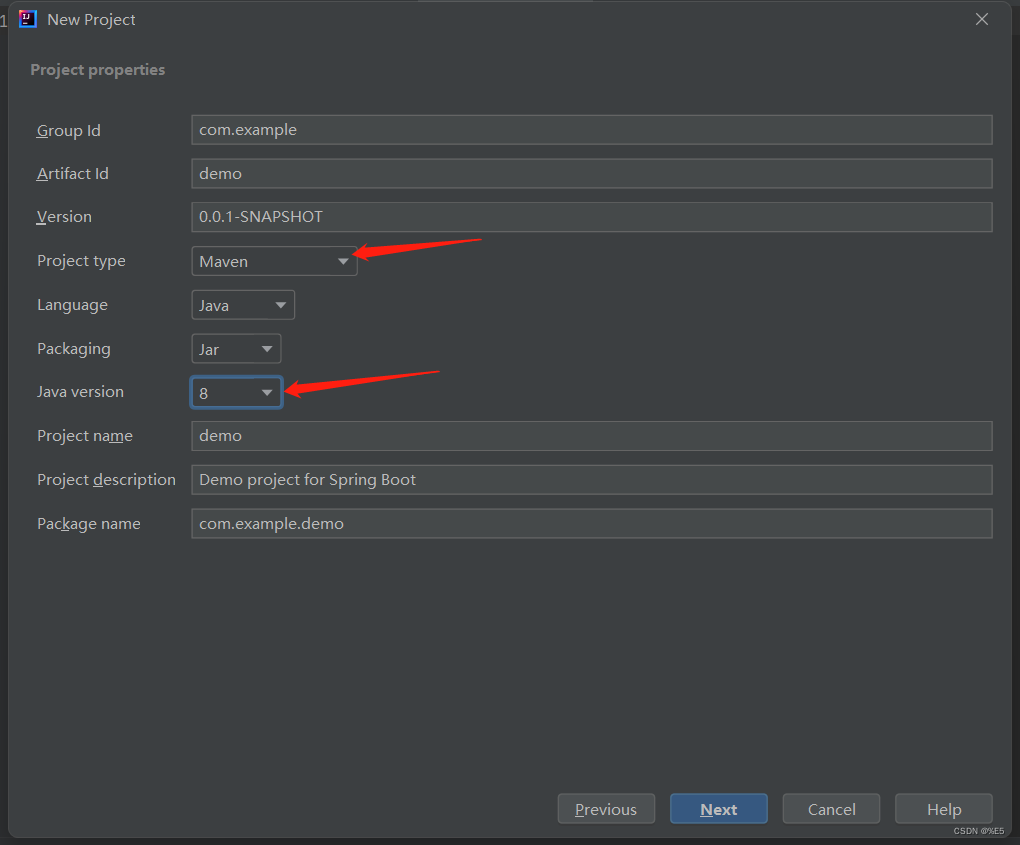Open the Language Java dropdown
This screenshot has height=845, width=1020.
[243, 305]
